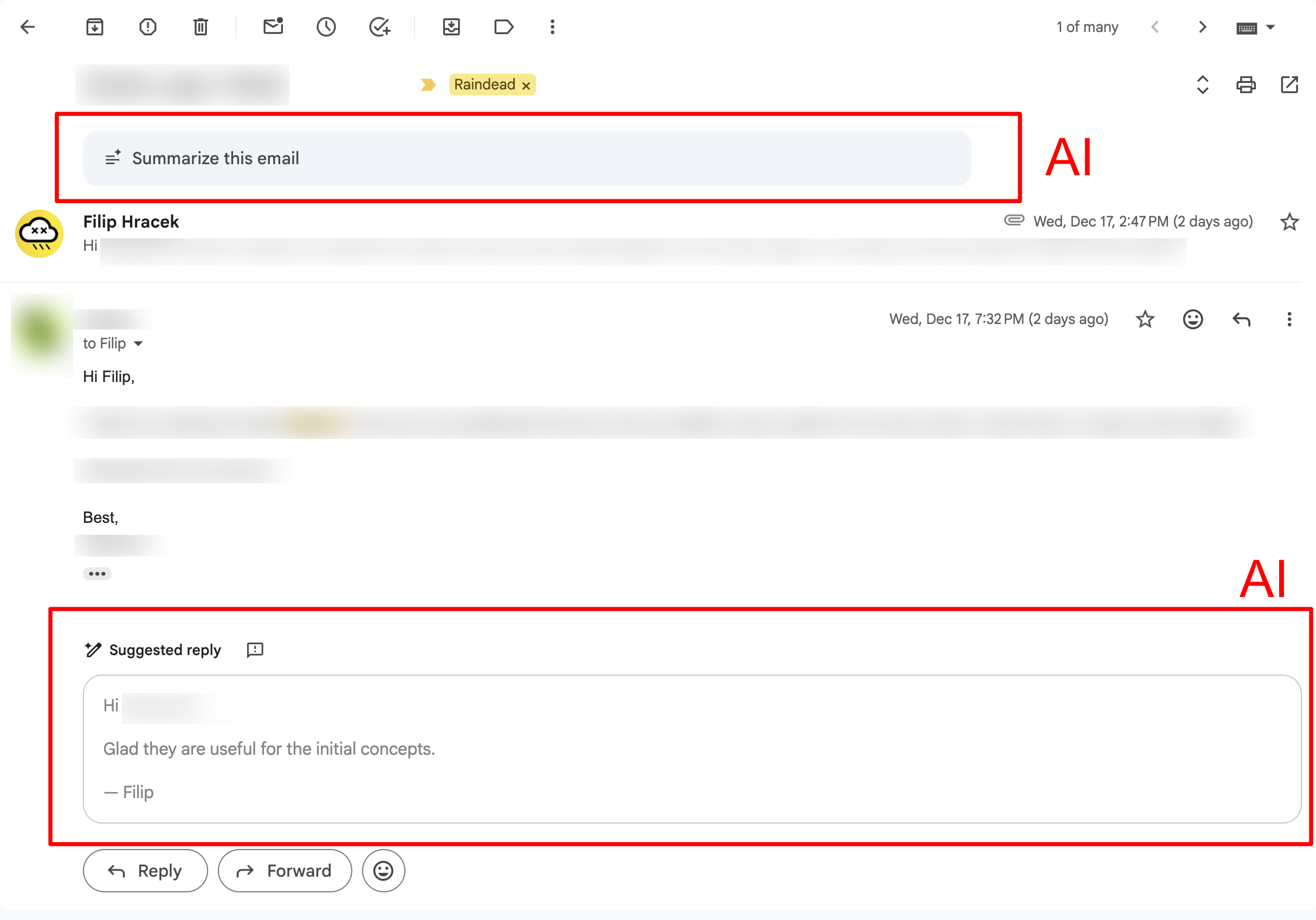Click the Forward button
Image resolution: width=1316 pixels, height=920 pixels.
coord(285,871)
